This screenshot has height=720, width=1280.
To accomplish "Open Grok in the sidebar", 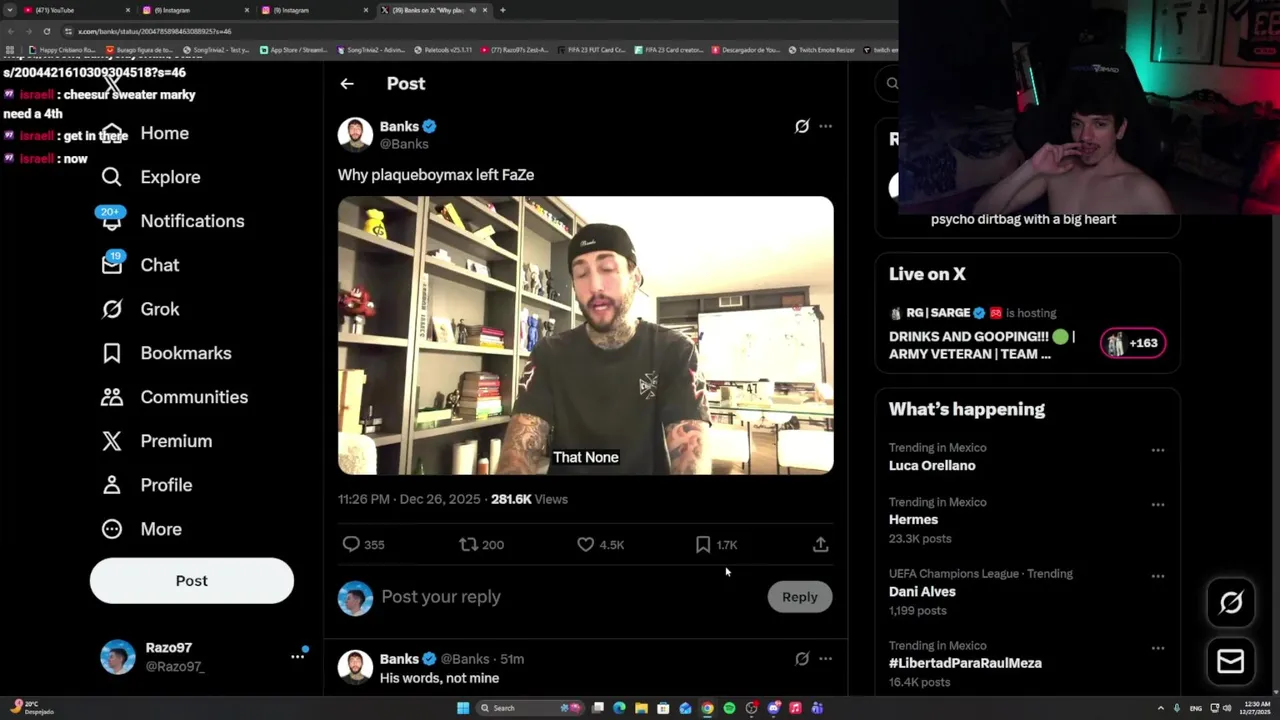I will (141, 309).
